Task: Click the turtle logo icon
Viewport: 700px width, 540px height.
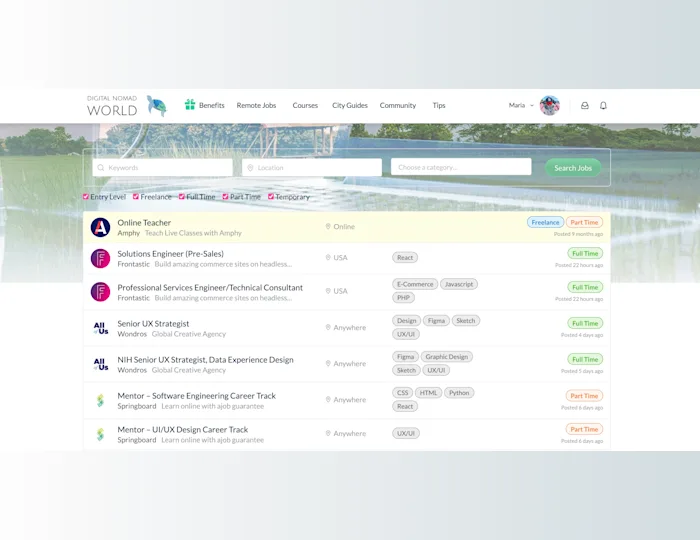Action: [157, 106]
